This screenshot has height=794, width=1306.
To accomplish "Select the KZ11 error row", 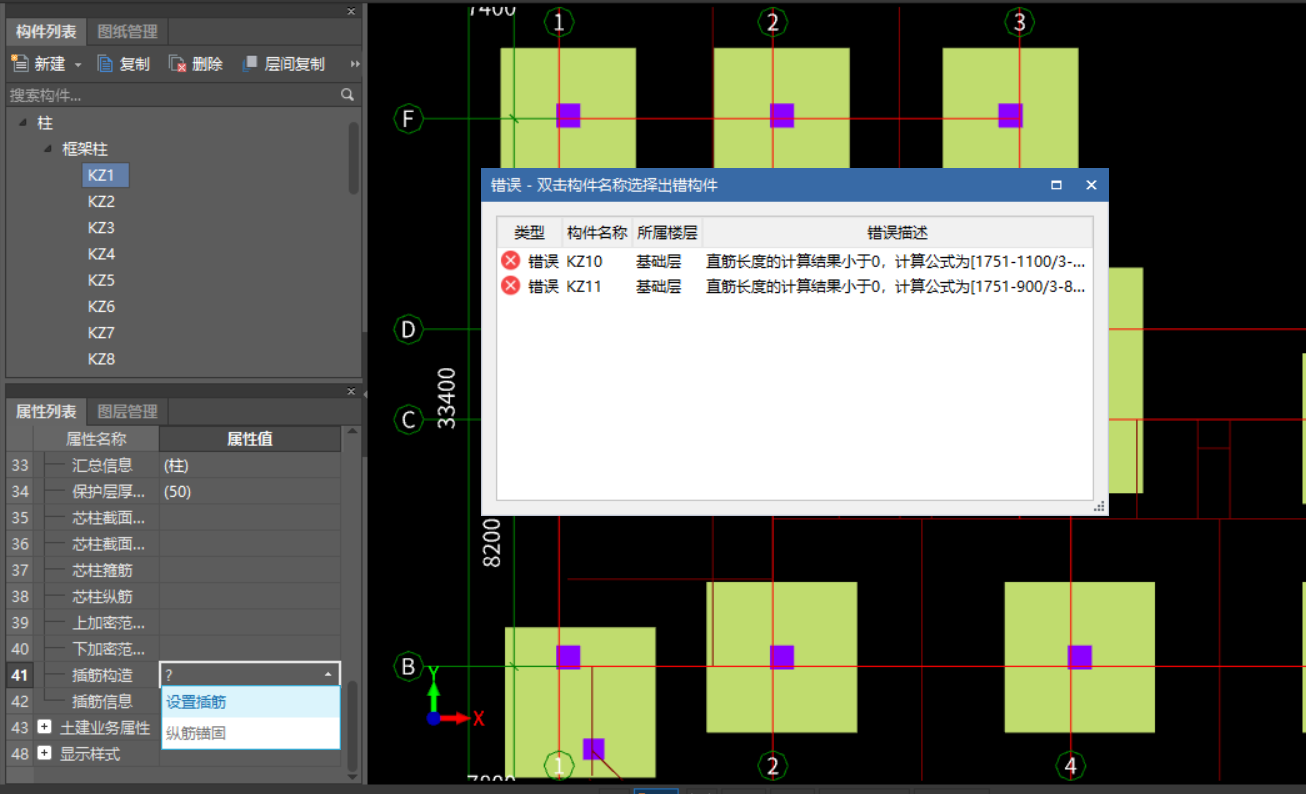I will 795,286.
